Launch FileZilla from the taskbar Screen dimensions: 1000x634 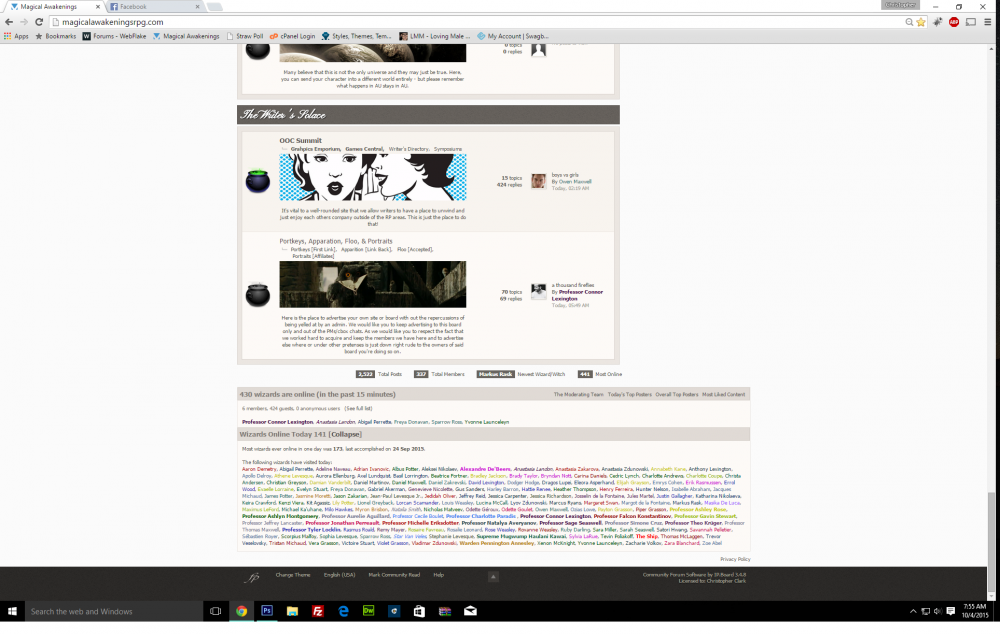(317, 611)
